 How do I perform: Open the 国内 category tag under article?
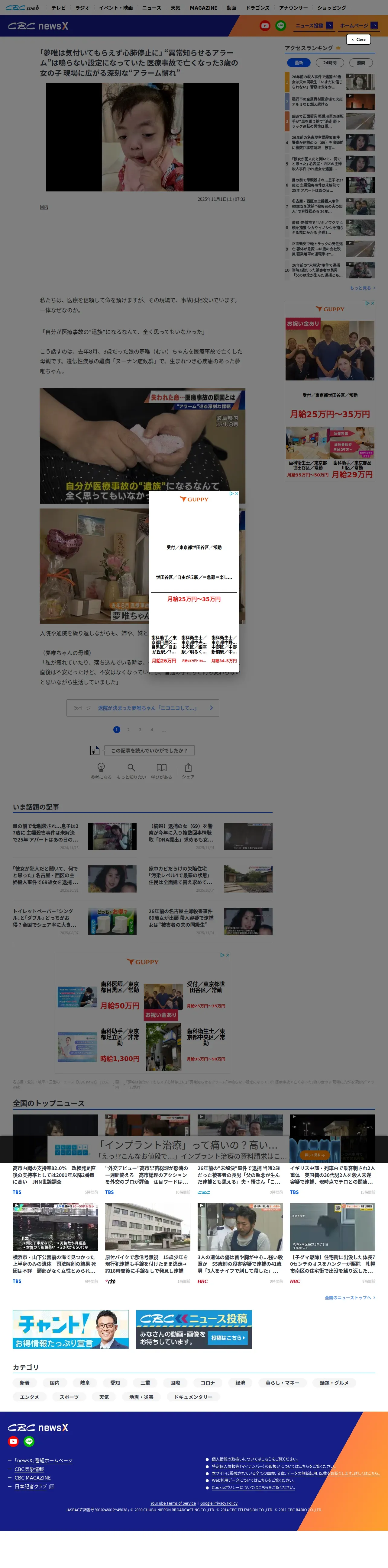[x=44, y=207]
